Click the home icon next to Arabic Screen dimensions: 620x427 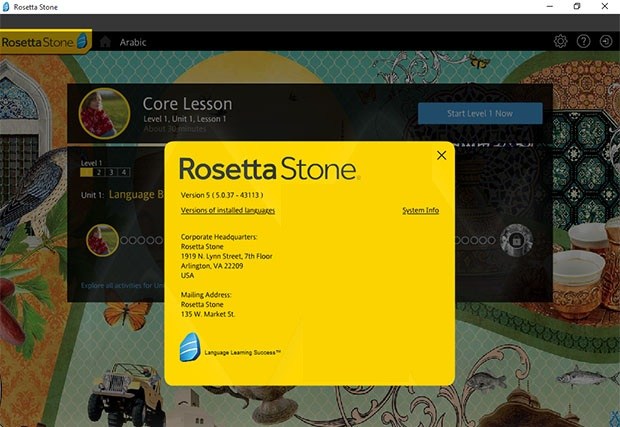105,42
